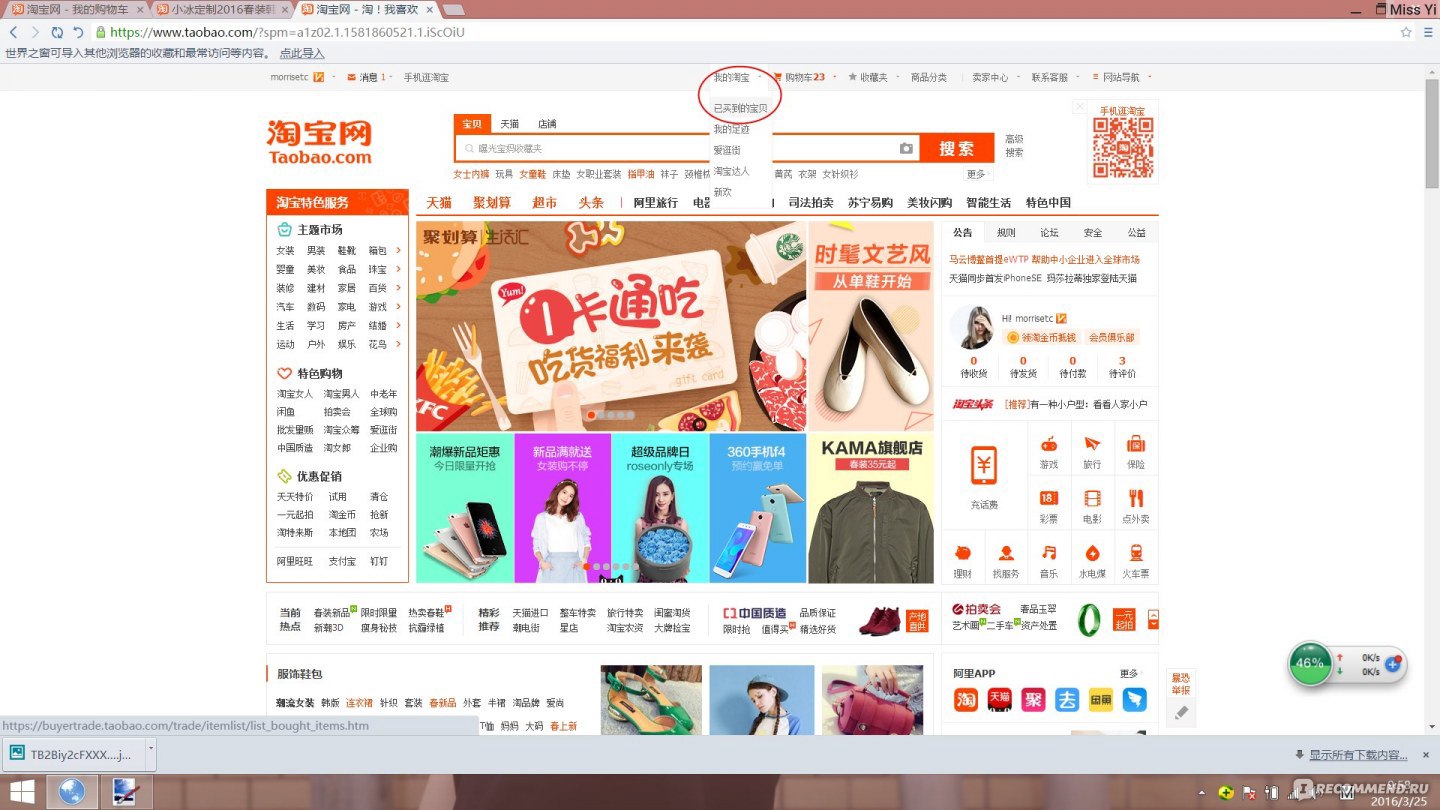Image resolution: width=1440 pixels, height=810 pixels.
Task: Click the red 天猫 app icon under 阿里APP
Action: click(999, 700)
